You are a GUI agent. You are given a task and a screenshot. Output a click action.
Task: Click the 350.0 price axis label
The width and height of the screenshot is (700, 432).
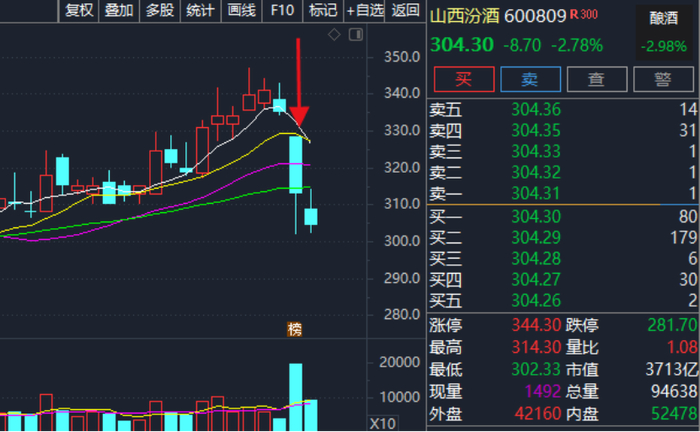click(x=402, y=57)
